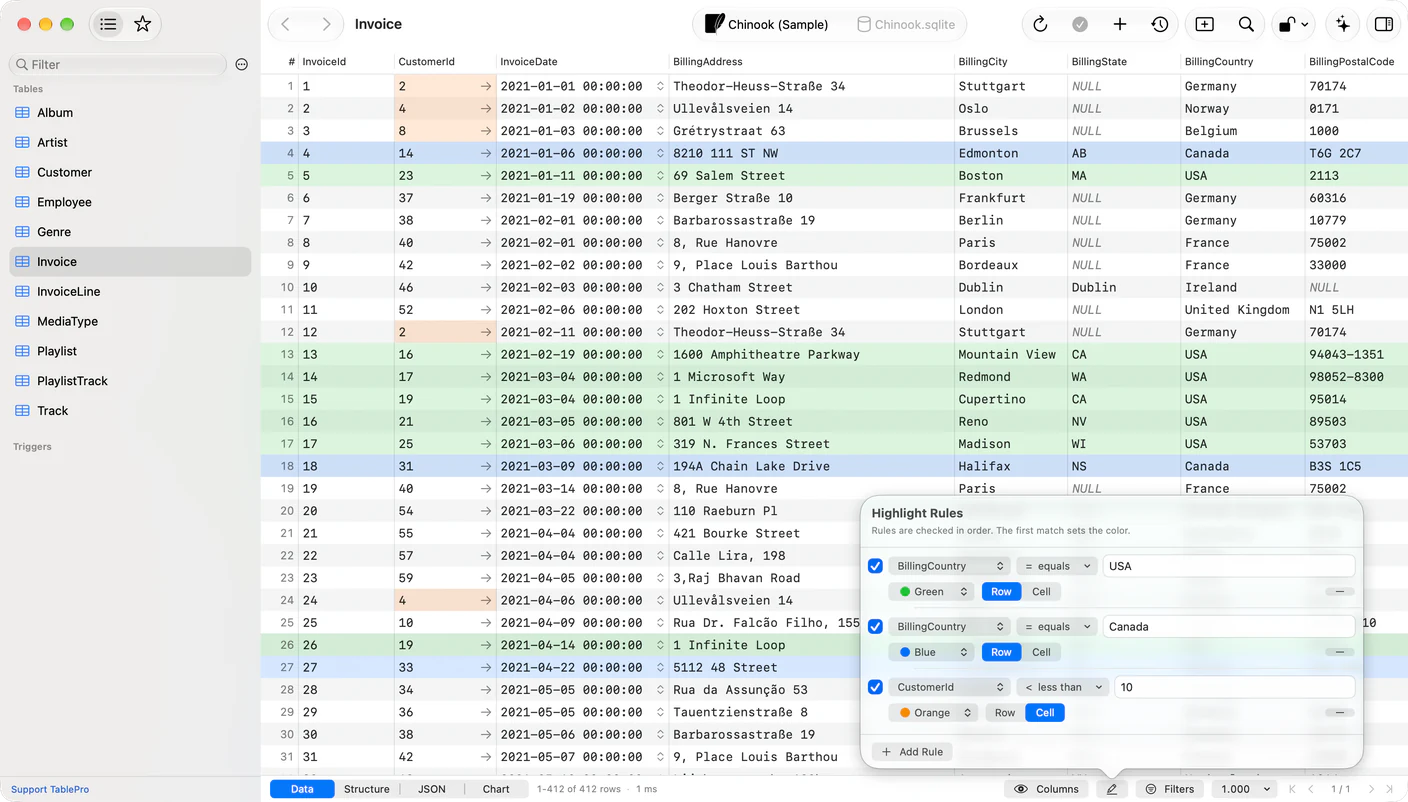The height and width of the screenshot is (802, 1408).
Task: Open the less than operator dropdown
Action: (x=1063, y=687)
